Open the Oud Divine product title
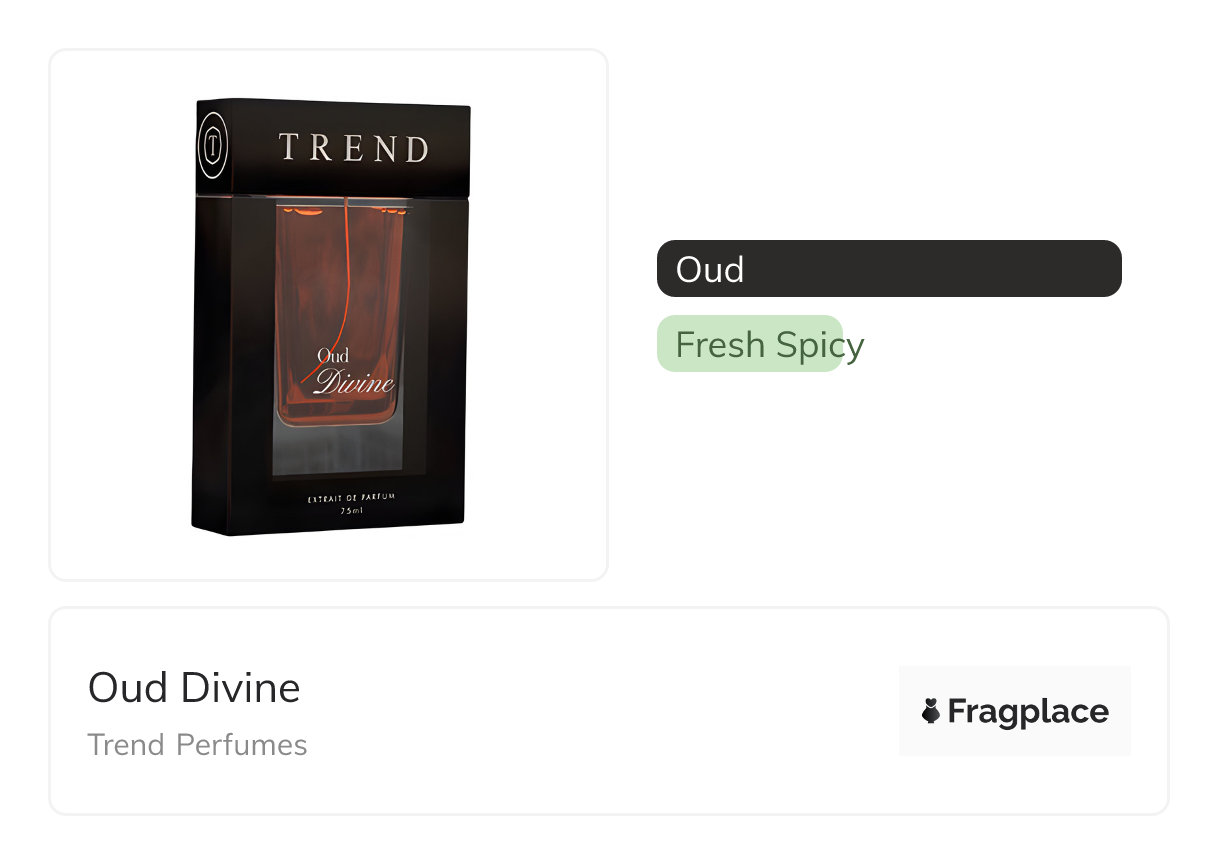This screenshot has height=864, width=1218. tap(194, 688)
